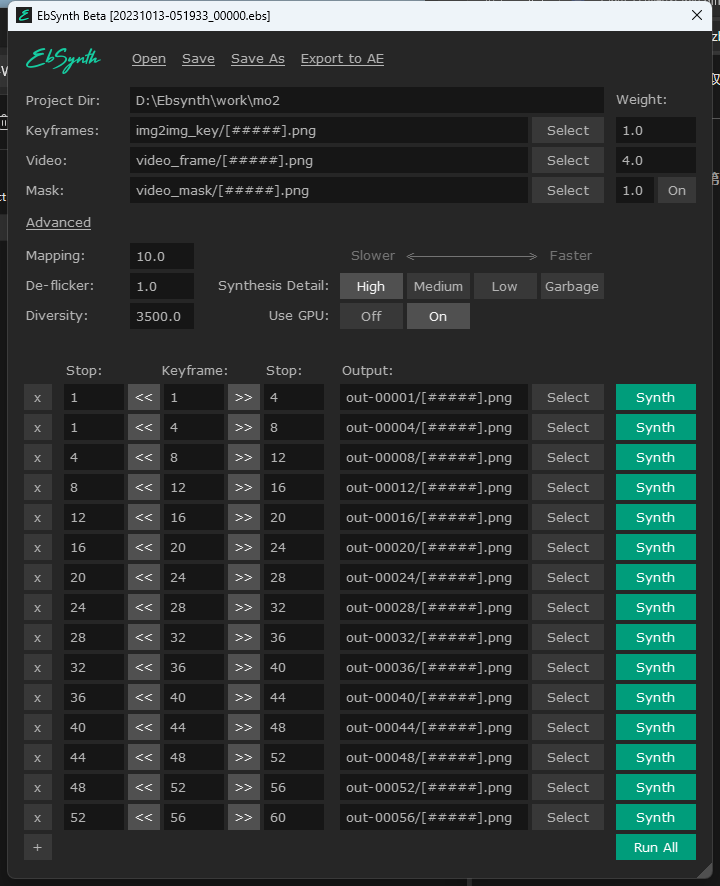Synth the out-00056 output row
720x886 pixels.
[656, 817]
